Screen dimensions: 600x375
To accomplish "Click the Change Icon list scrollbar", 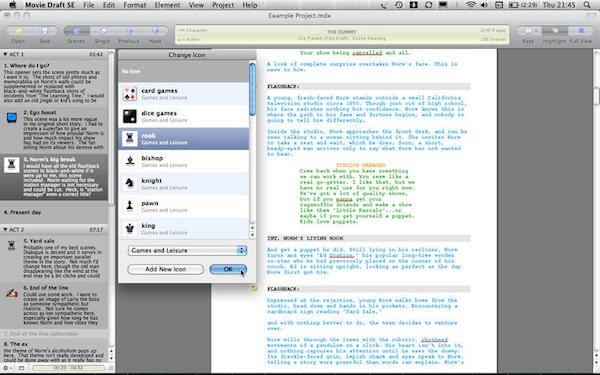I will click(x=252, y=90).
